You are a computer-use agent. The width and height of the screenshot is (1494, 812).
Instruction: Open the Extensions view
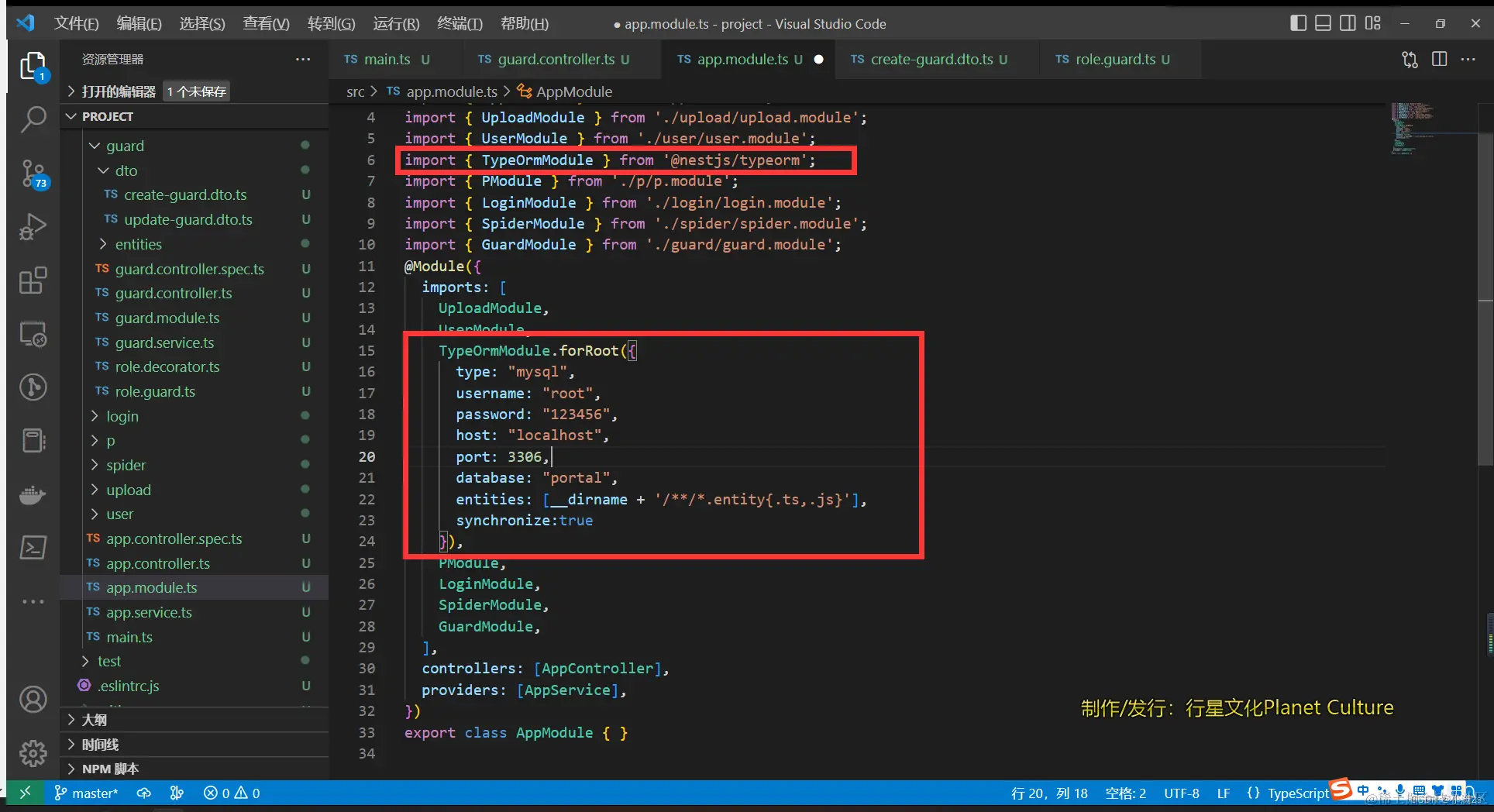(33, 280)
